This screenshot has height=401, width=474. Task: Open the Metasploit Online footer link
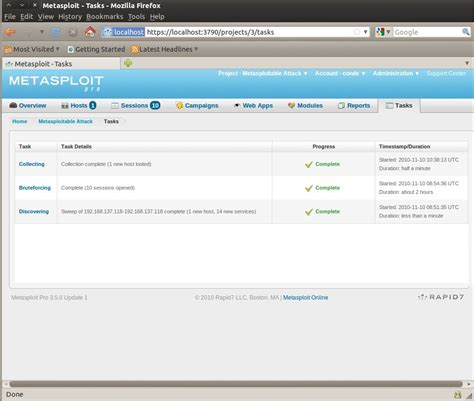[305, 297]
